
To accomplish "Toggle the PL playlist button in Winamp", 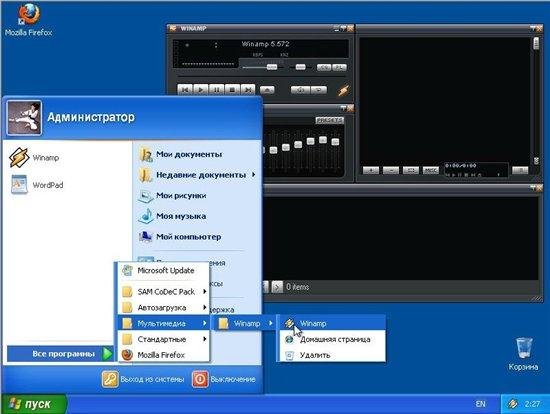I will point(339,67).
